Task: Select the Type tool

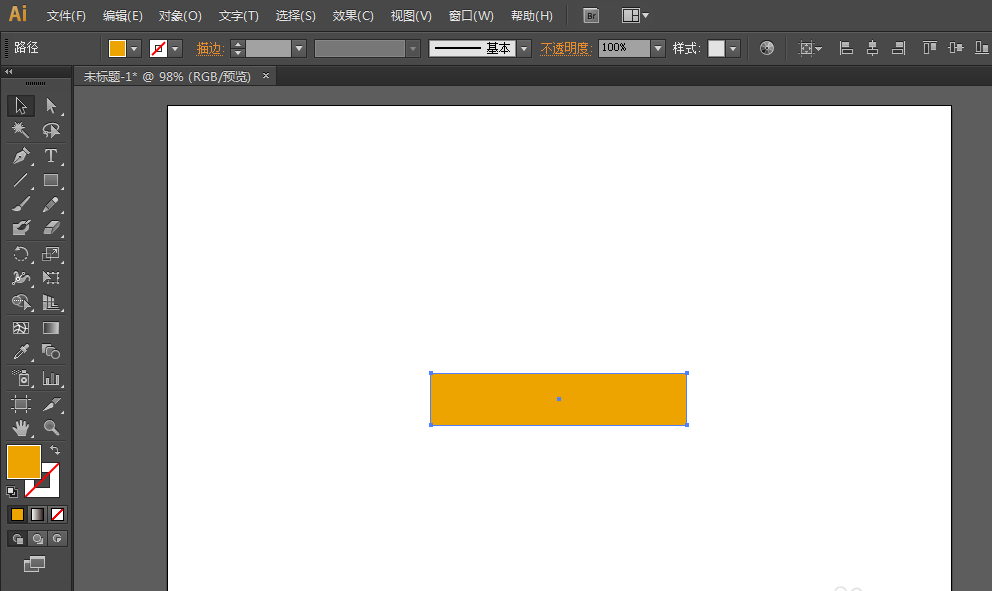Action: click(x=51, y=156)
